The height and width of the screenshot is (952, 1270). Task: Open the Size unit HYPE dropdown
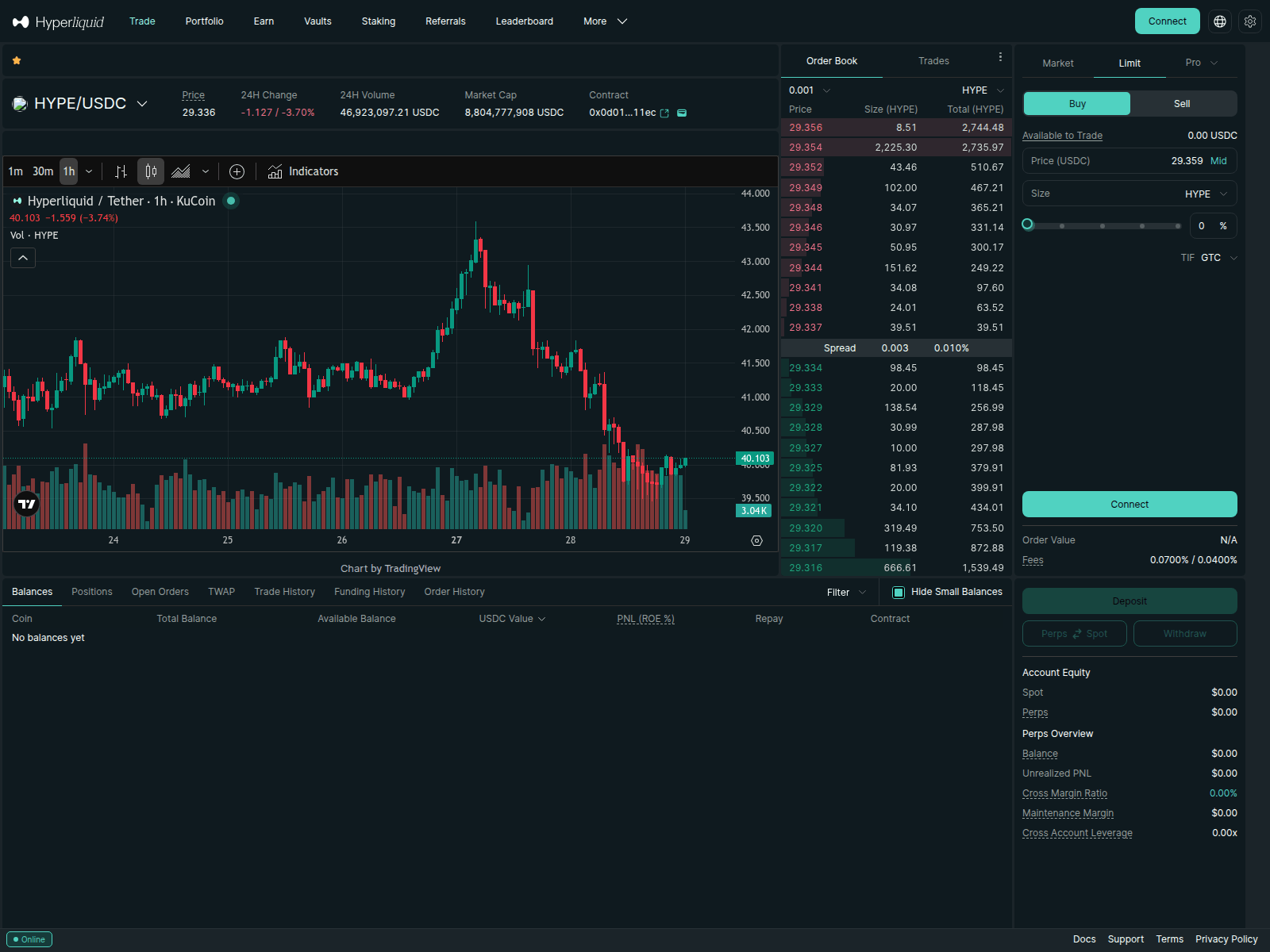(1206, 194)
